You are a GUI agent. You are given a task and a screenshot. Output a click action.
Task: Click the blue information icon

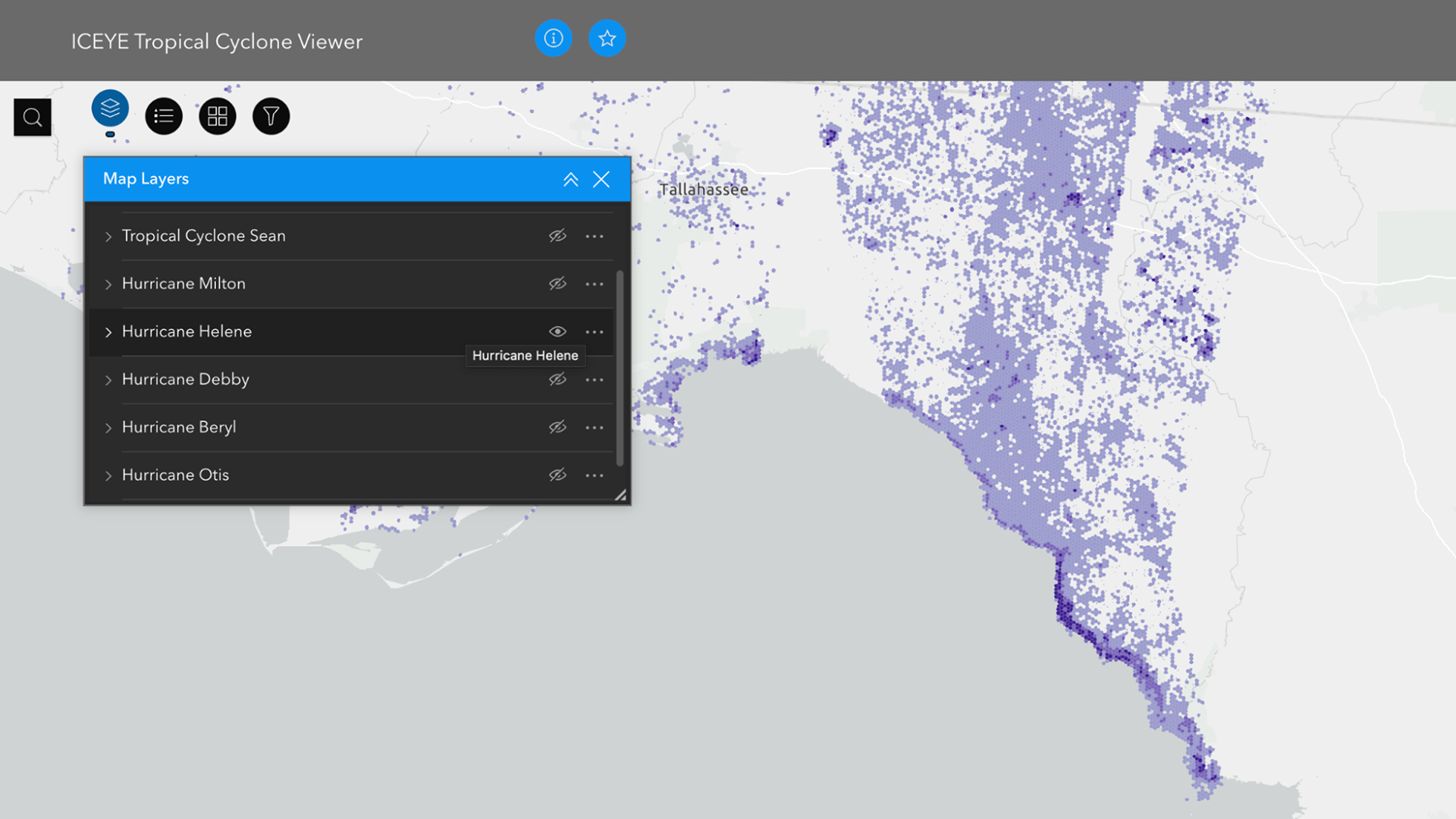(x=554, y=38)
